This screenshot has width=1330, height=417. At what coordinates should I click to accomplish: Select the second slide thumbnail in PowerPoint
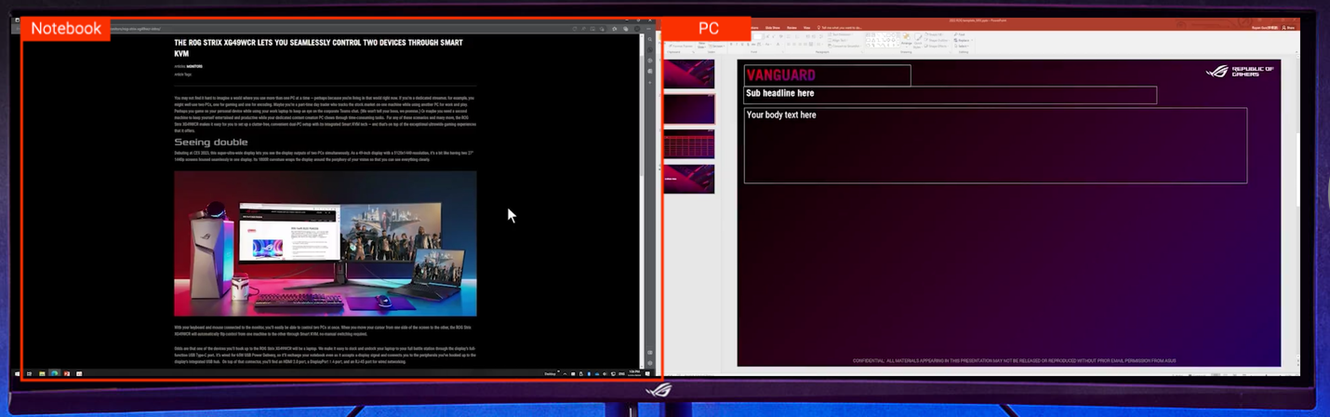tap(688, 109)
